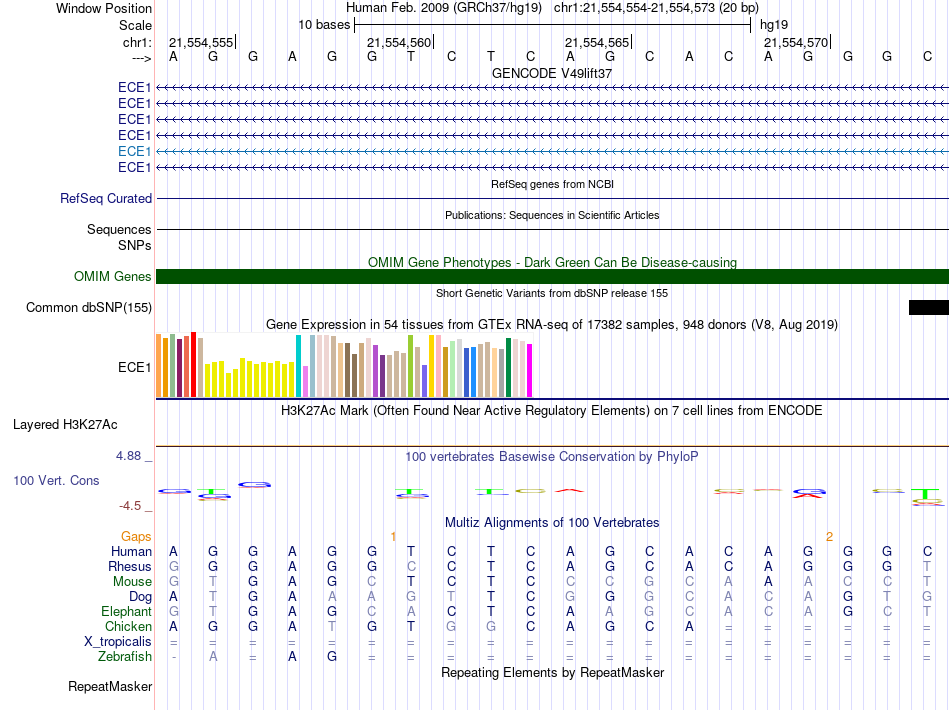
Task: Click the Window Position label at top
Action: [x=104, y=8]
